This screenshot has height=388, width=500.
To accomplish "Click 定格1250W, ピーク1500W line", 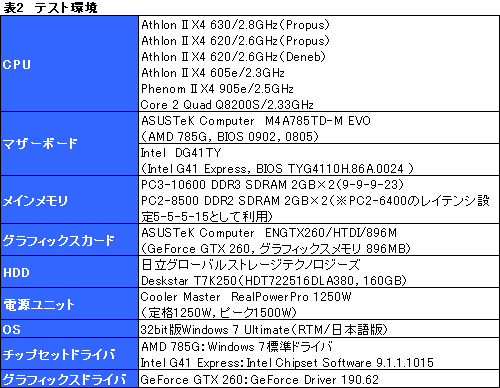I will tap(219, 313).
